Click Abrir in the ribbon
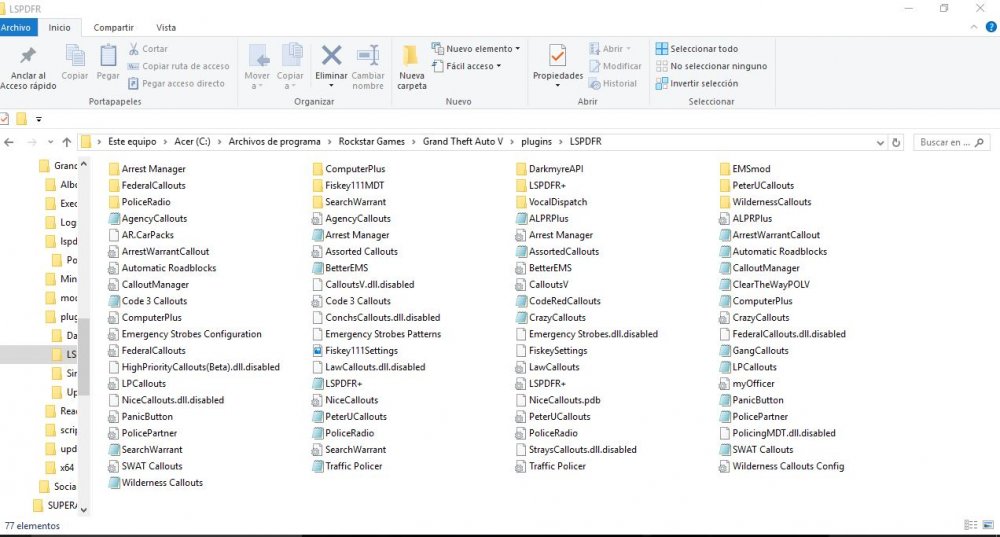Image resolution: width=1000 pixels, height=537 pixels. (610, 48)
